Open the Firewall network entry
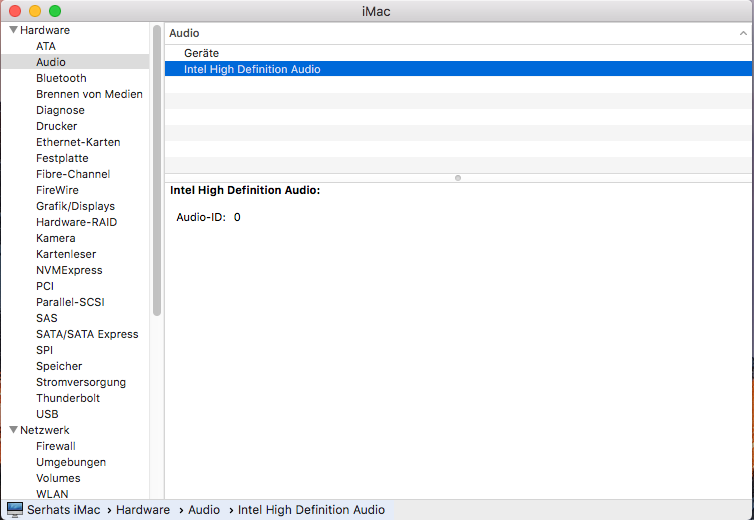 click(x=56, y=446)
